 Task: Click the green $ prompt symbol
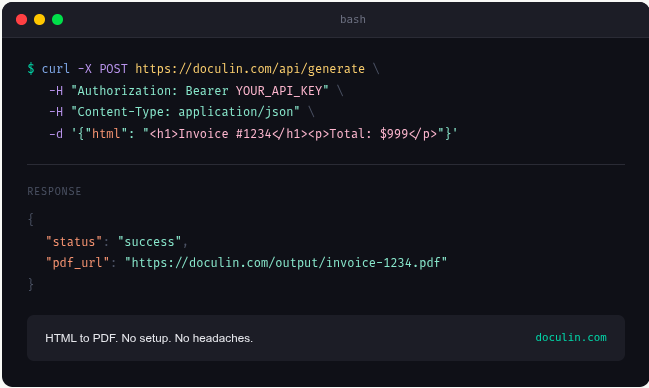pyautogui.click(x=31, y=68)
